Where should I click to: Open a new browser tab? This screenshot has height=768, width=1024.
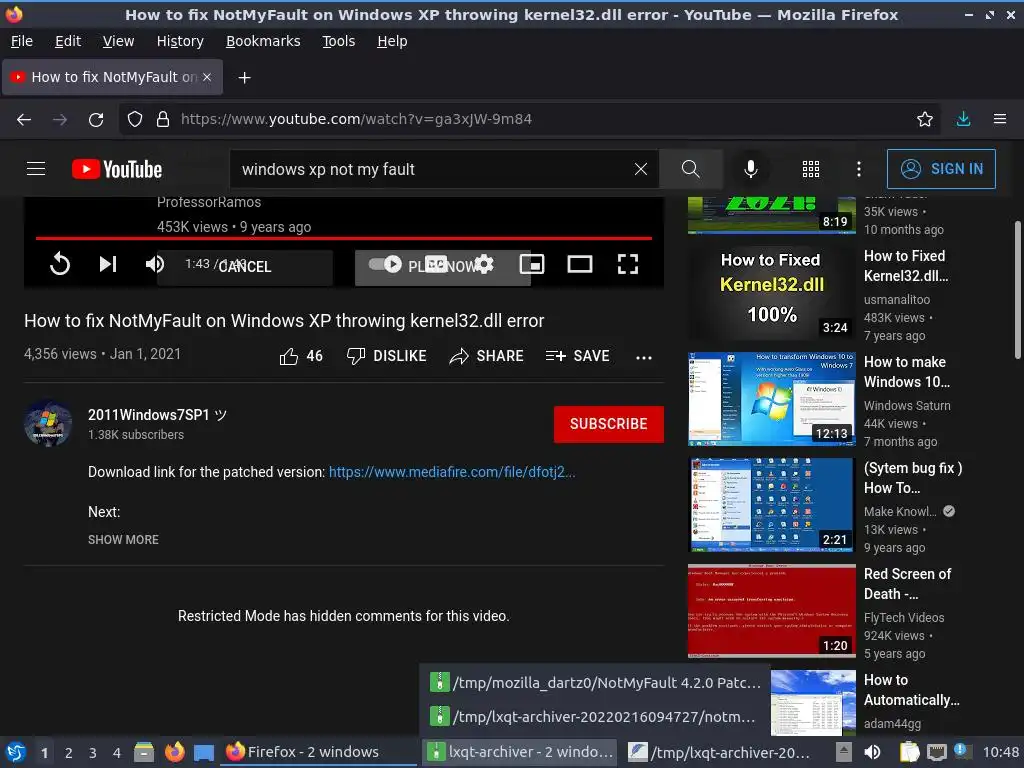pyautogui.click(x=244, y=78)
